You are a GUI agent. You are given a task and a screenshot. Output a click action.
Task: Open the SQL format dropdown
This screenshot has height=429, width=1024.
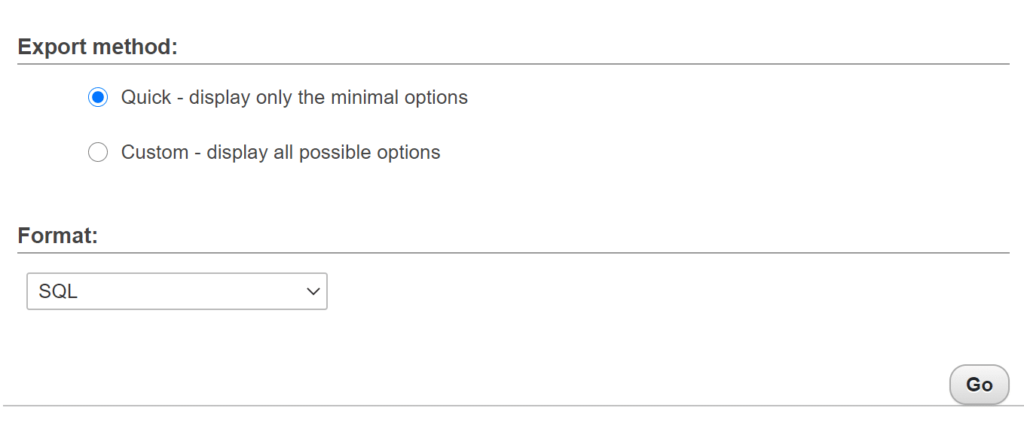coord(176,291)
